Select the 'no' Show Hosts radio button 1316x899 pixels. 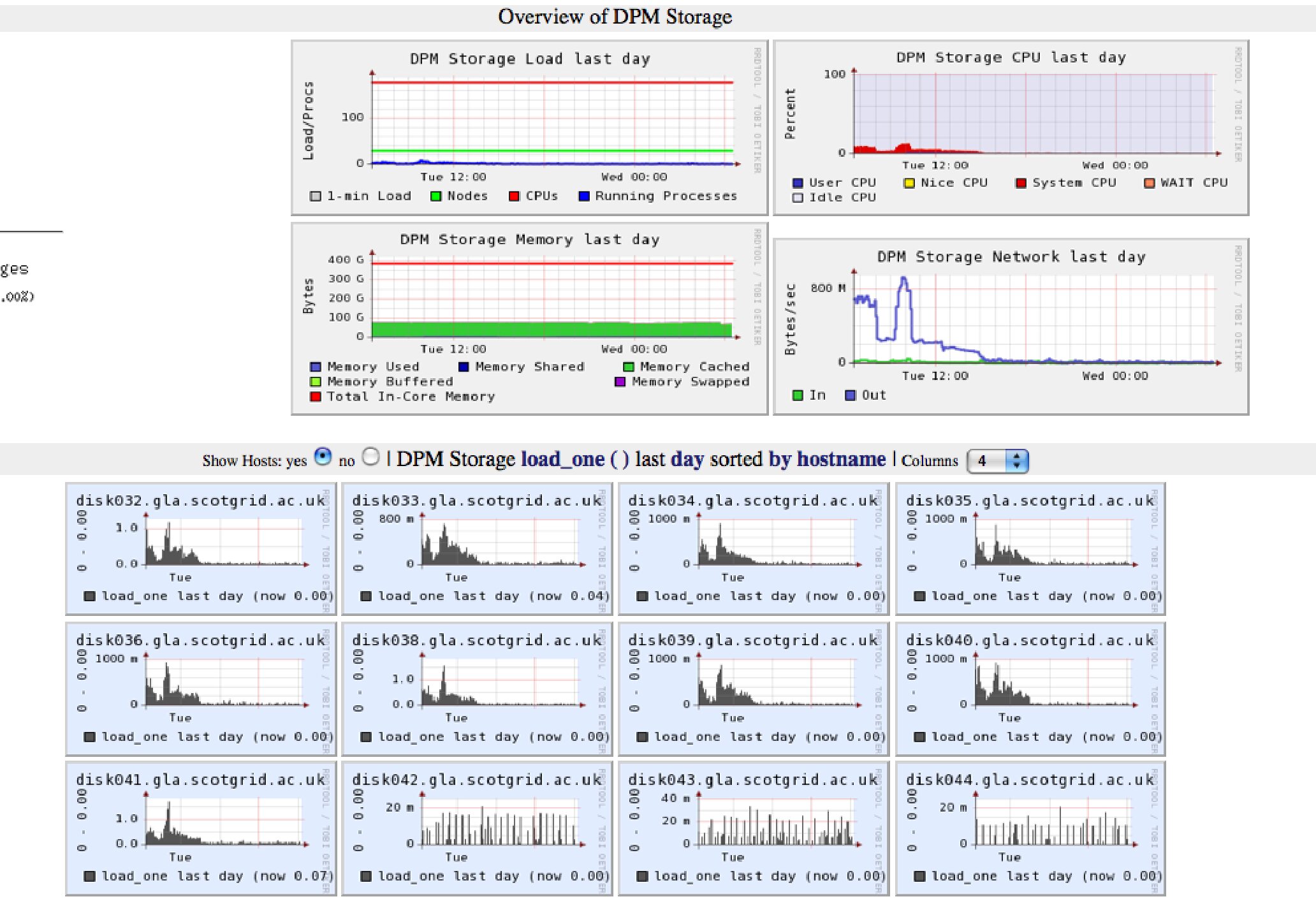click(x=370, y=457)
